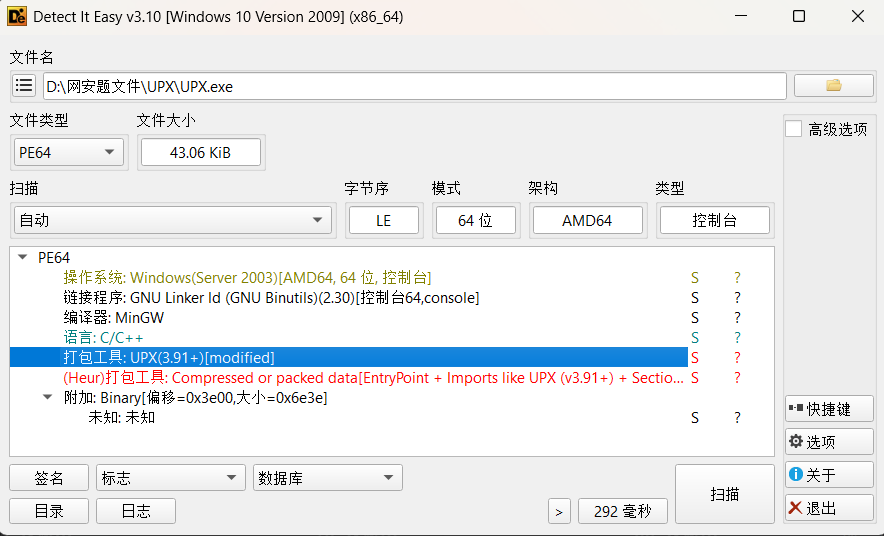
Task: Click the file path input field
Action: (x=414, y=86)
